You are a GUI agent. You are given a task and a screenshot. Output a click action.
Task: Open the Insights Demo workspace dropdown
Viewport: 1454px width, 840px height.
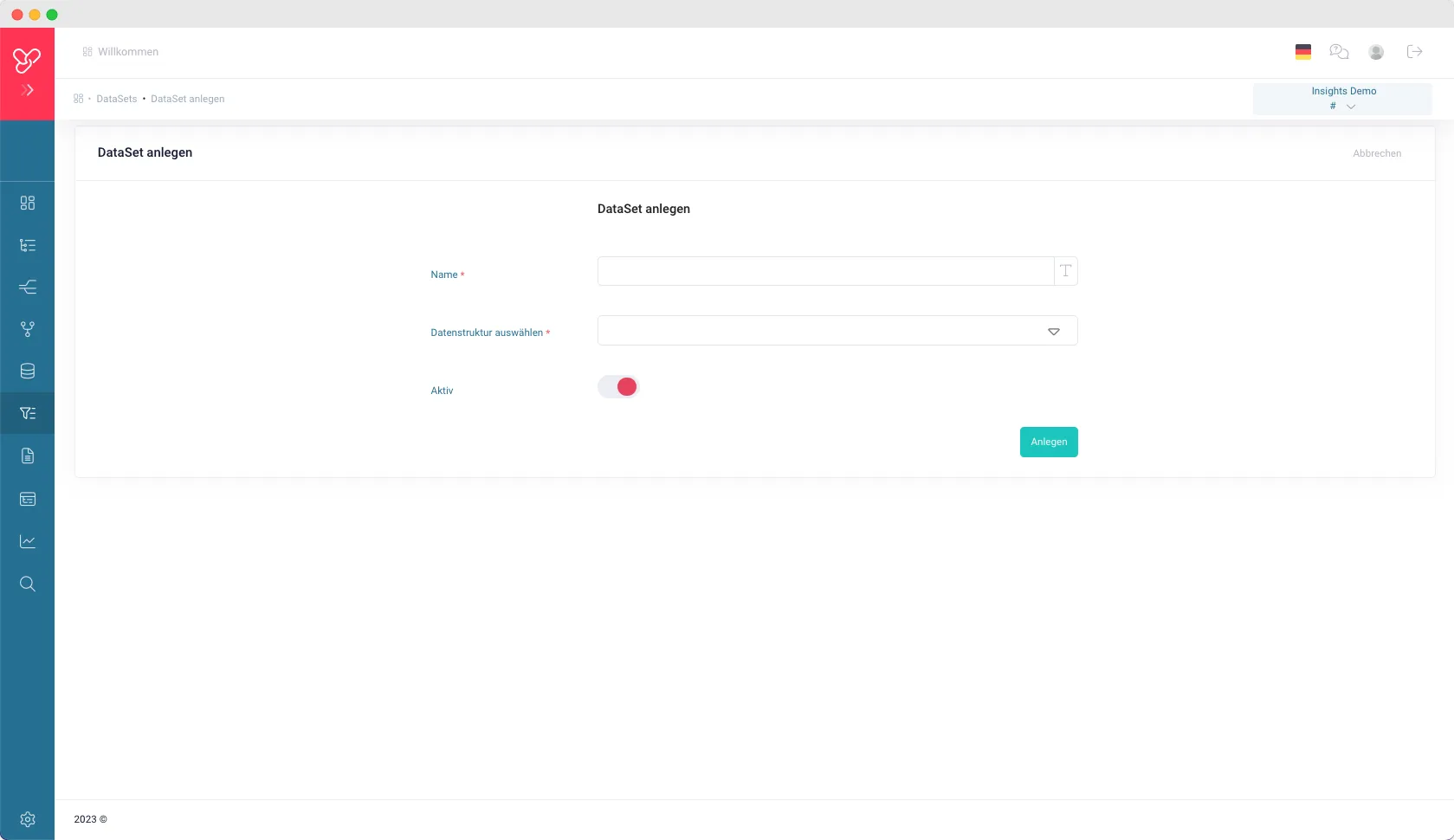pyautogui.click(x=1342, y=99)
